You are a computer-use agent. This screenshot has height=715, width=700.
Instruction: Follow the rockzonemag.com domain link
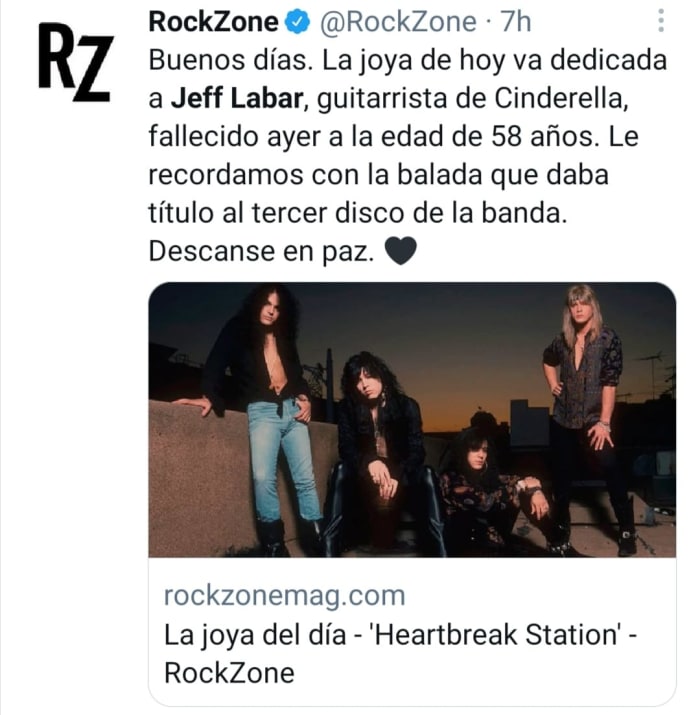pos(284,596)
